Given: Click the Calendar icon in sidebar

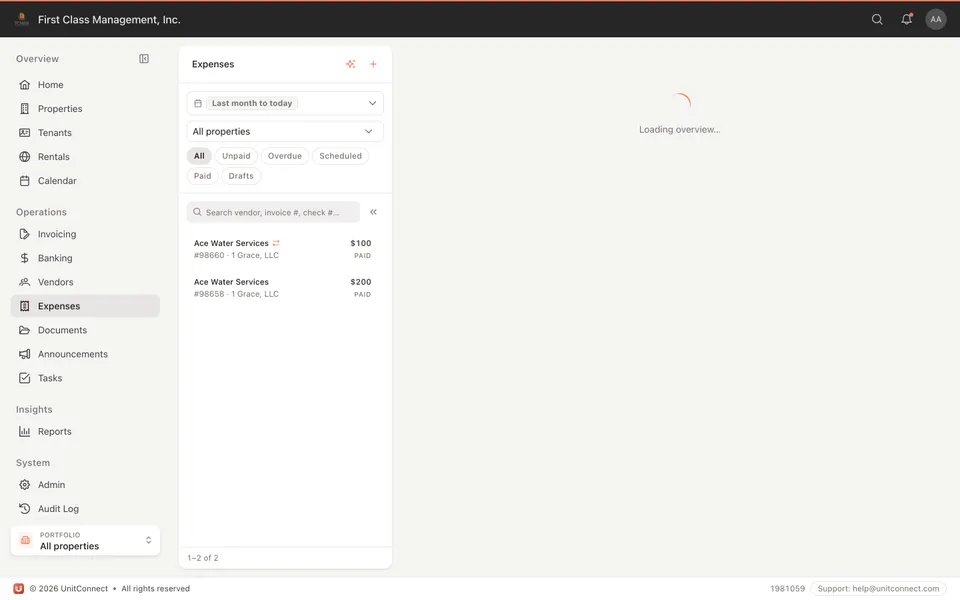Looking at the screenshot, I should pyautogui.click(x=24, y=181).
